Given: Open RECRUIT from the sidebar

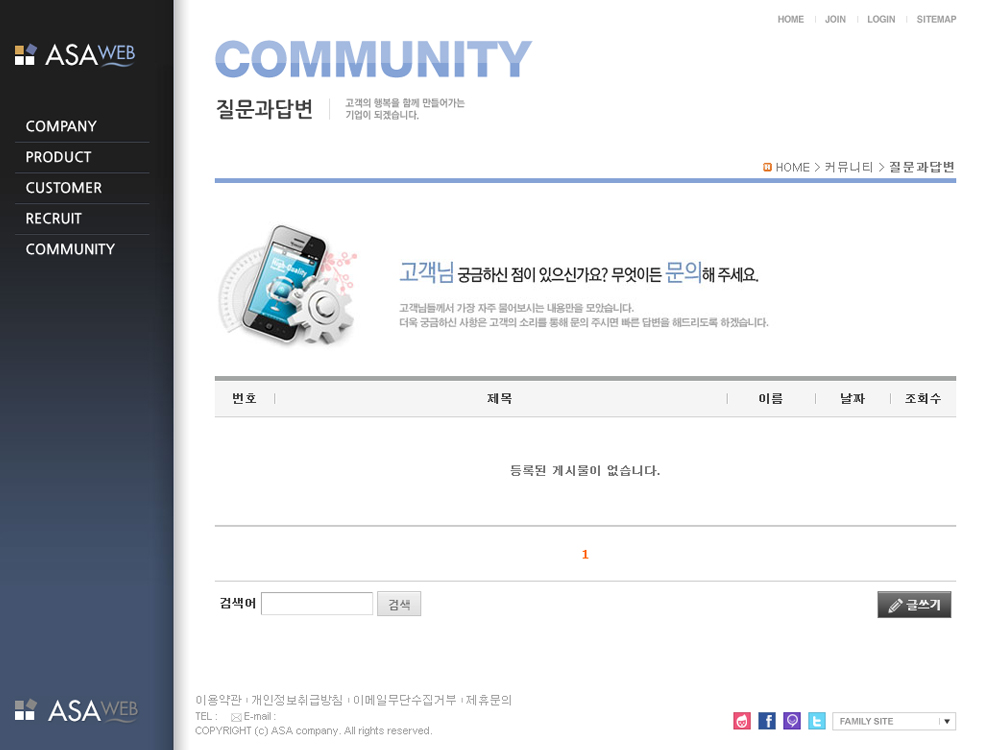Looking at the screenshot, I should click(54, 219).
